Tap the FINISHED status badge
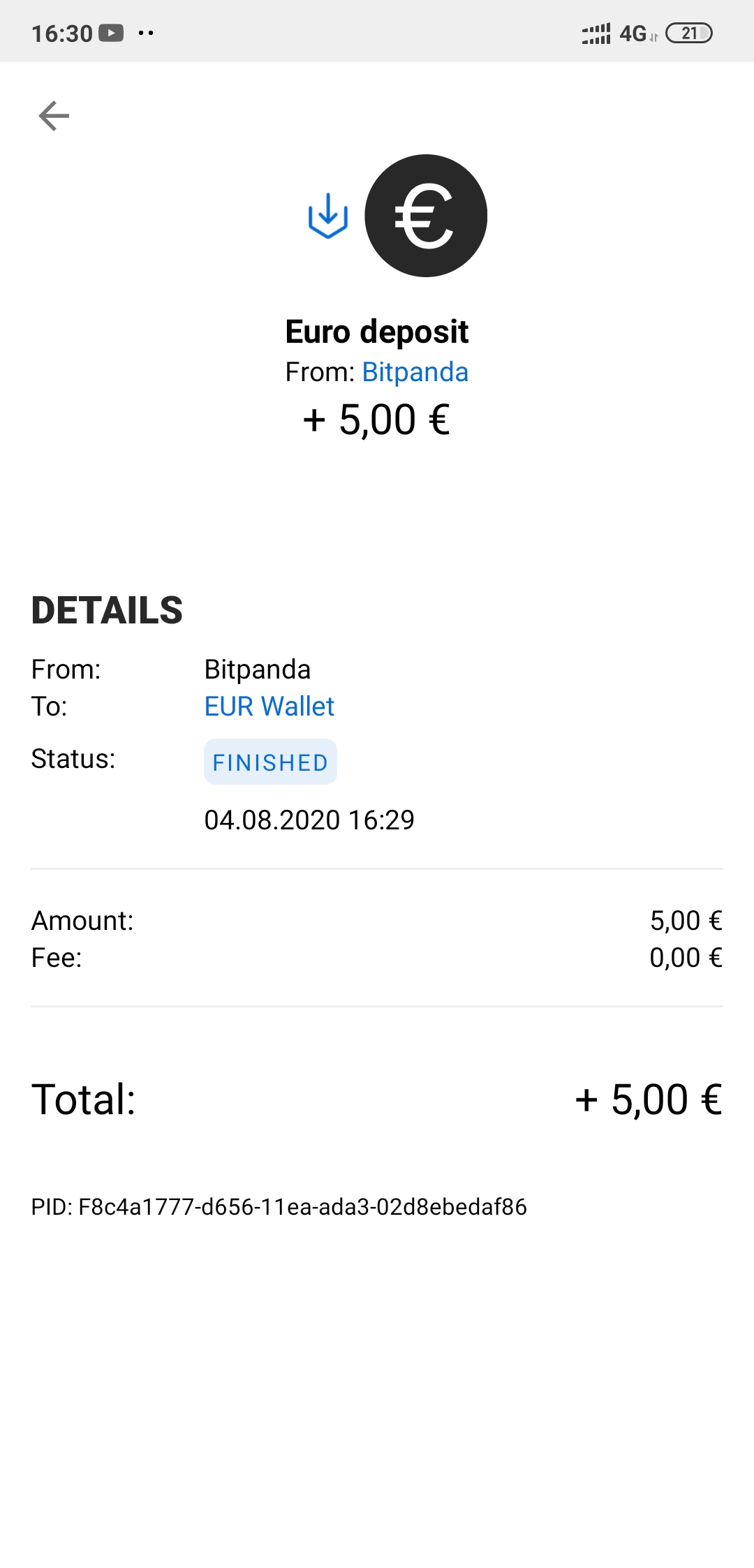This screenshot has width=754, height=1568. click(270, 762)
